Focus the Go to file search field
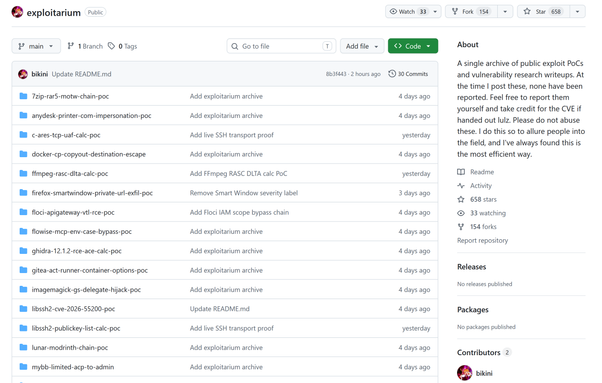602x383 pixels. point(281,46)
